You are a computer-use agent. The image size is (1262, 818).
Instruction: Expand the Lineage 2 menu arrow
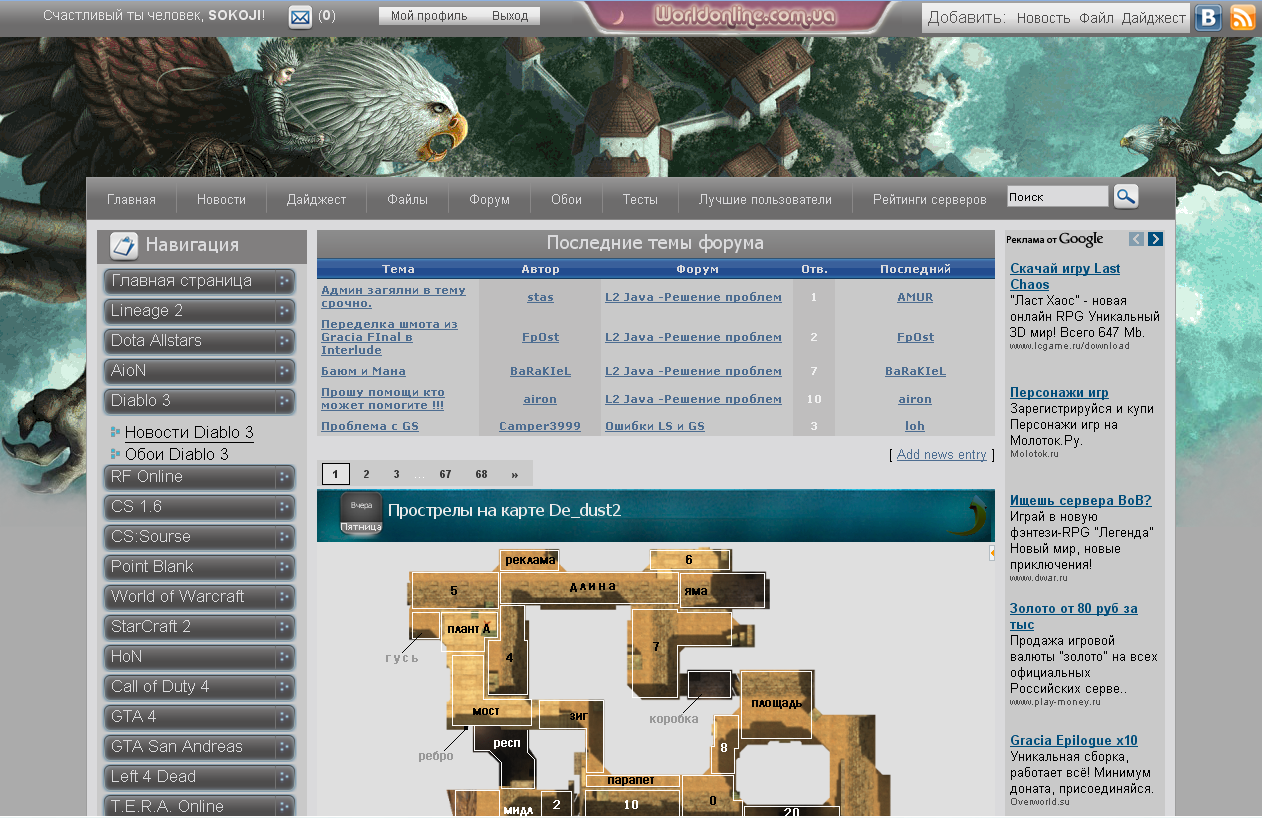tap(284, 311)
